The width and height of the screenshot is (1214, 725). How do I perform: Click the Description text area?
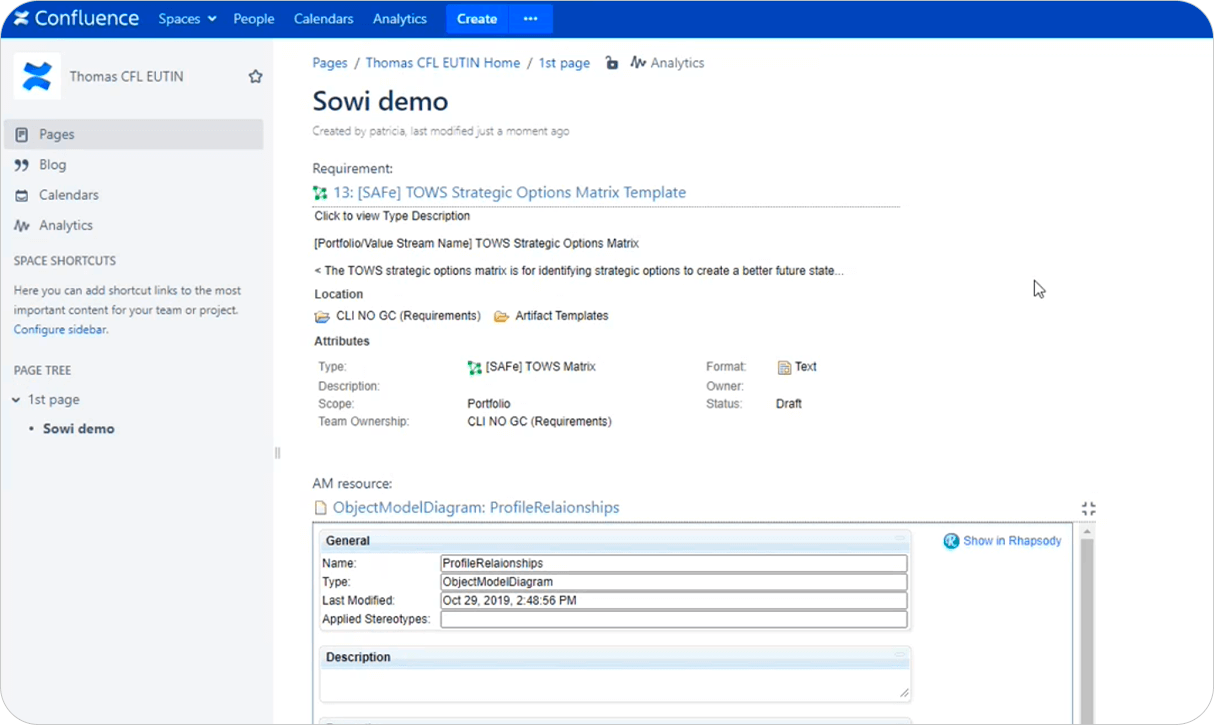[615, 685]
